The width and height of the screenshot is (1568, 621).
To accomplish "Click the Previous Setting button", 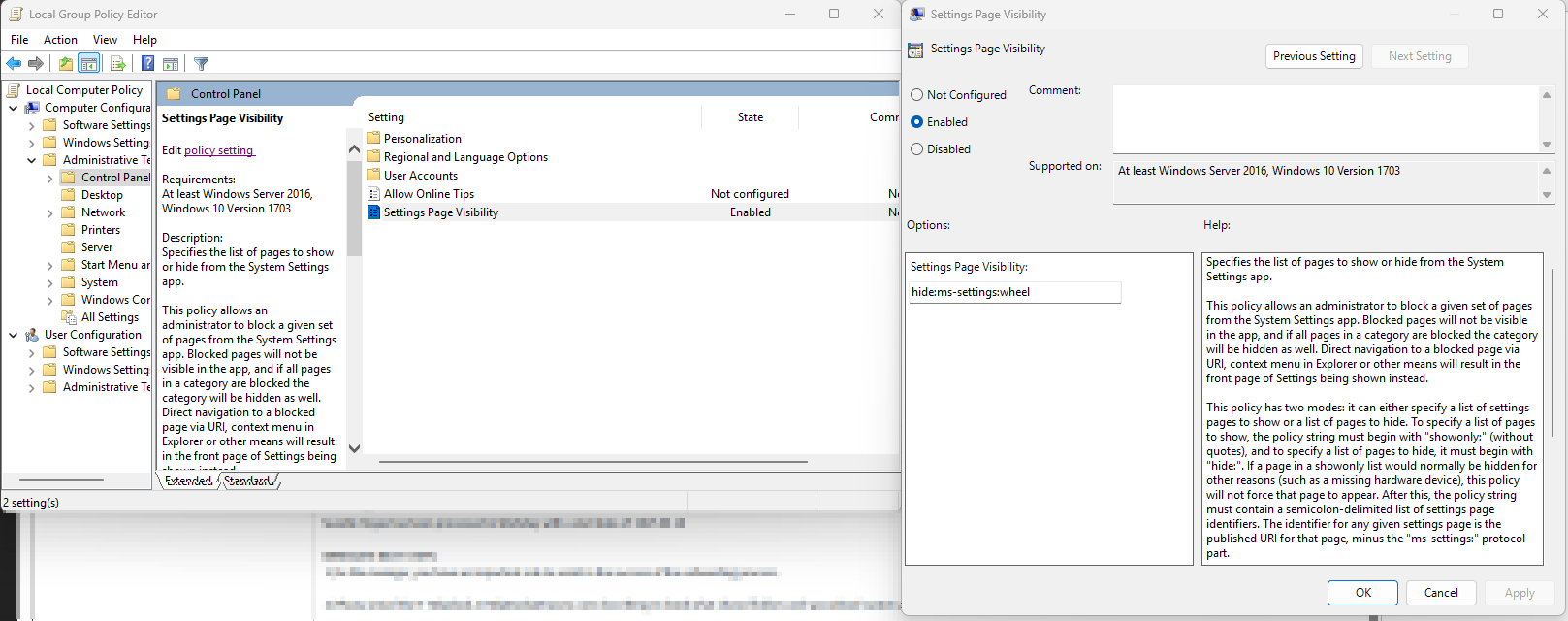I will [x=1314, y=56].
